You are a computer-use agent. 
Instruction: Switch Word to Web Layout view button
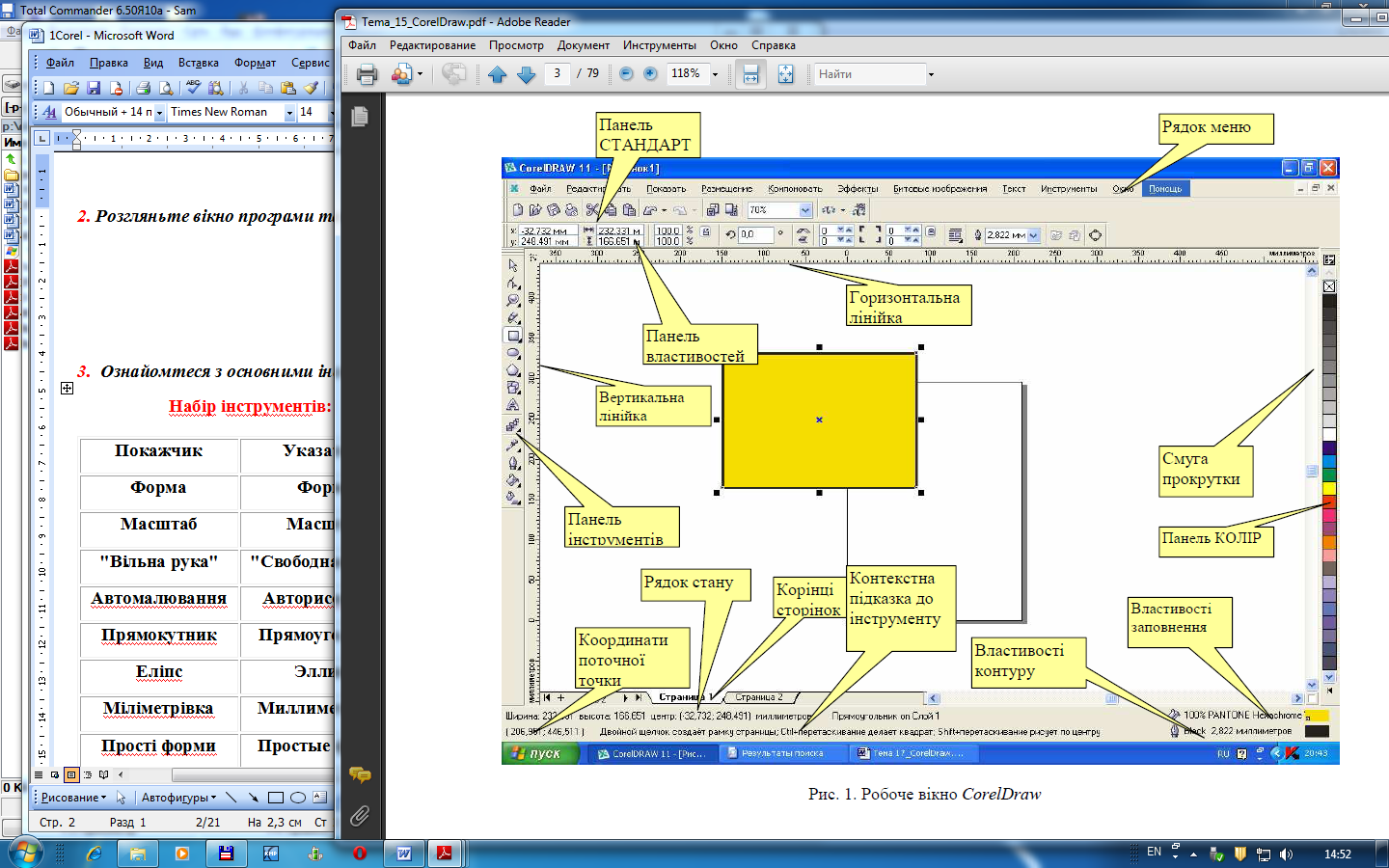click(56, 774)
